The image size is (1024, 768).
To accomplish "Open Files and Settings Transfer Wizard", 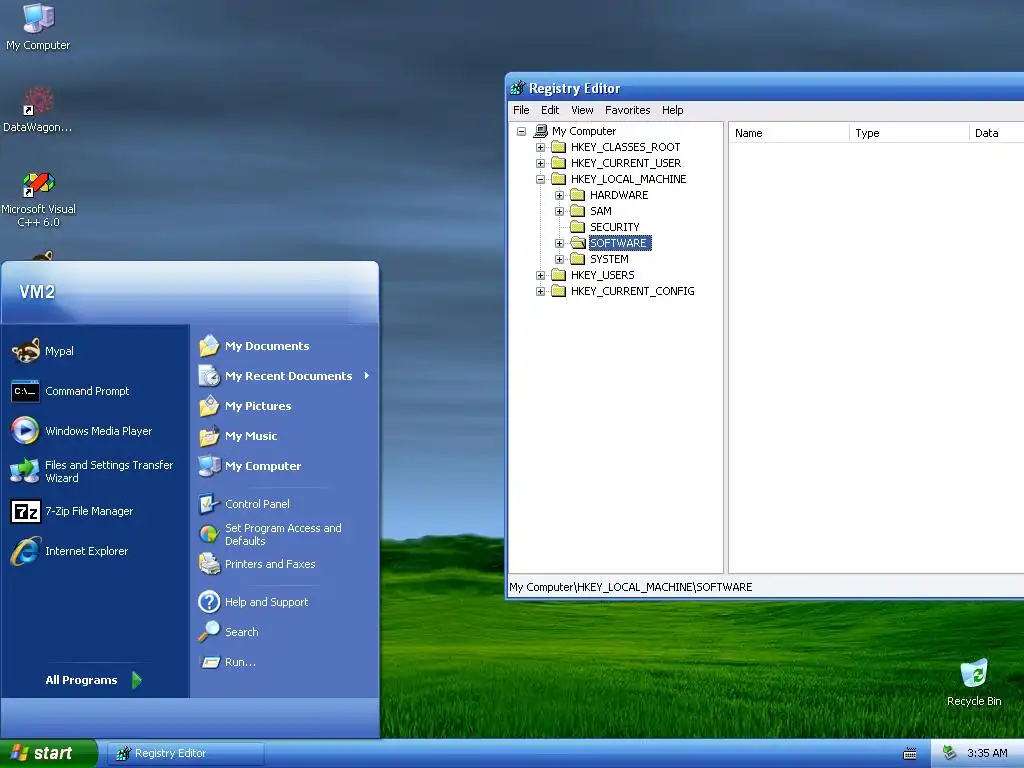I will click(x=92, y=471).
